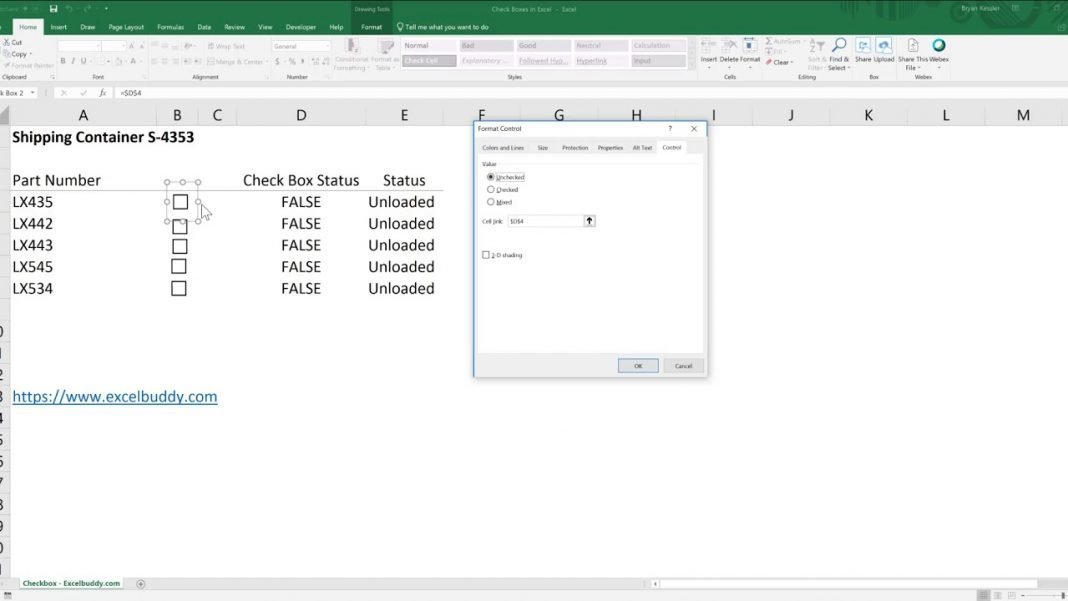Image resolution: width=1068 pixels, height=601 pixels.
Task: Click the OK button
Action: 638,366
